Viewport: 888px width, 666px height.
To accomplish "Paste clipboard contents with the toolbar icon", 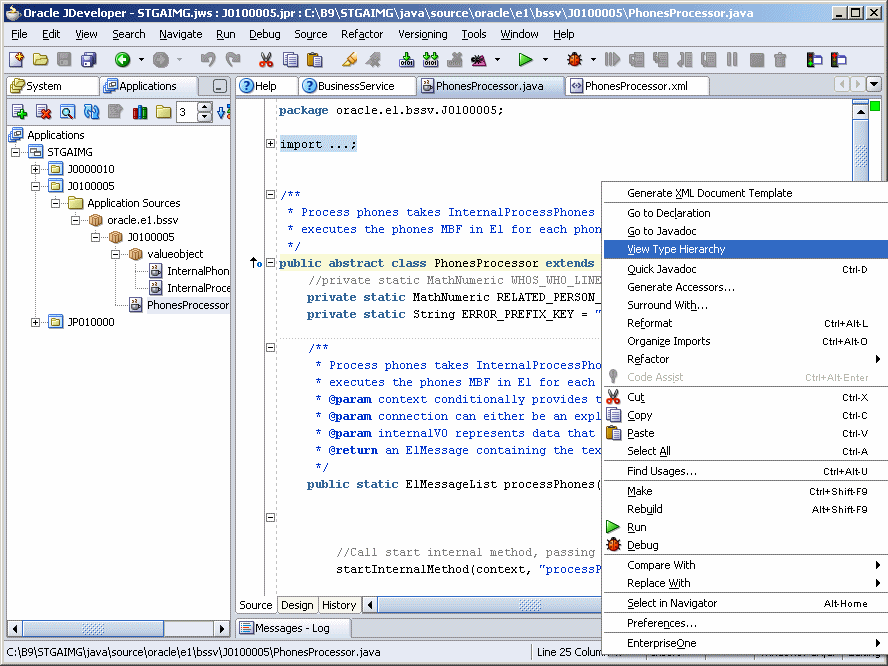I will [313, 62].
